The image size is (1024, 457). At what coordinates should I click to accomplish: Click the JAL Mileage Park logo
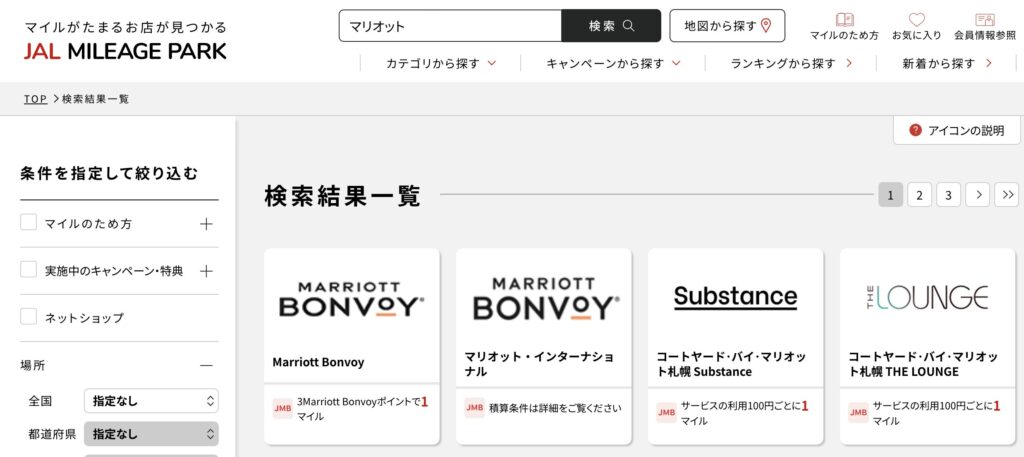(x=125, y=40)
